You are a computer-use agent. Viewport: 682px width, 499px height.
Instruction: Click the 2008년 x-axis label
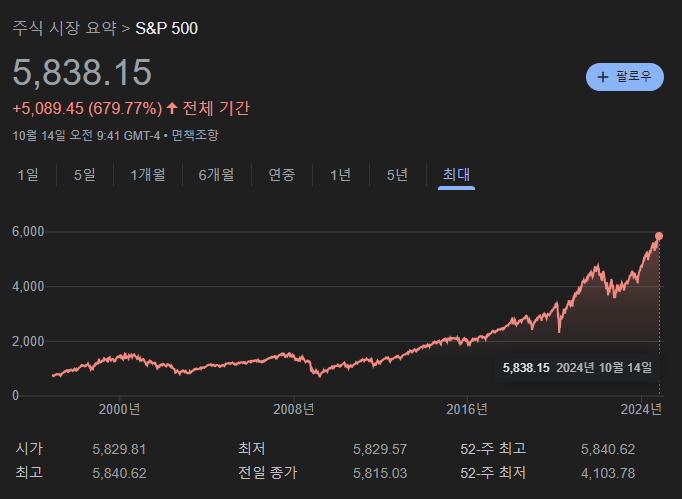[x=294, y=409]
